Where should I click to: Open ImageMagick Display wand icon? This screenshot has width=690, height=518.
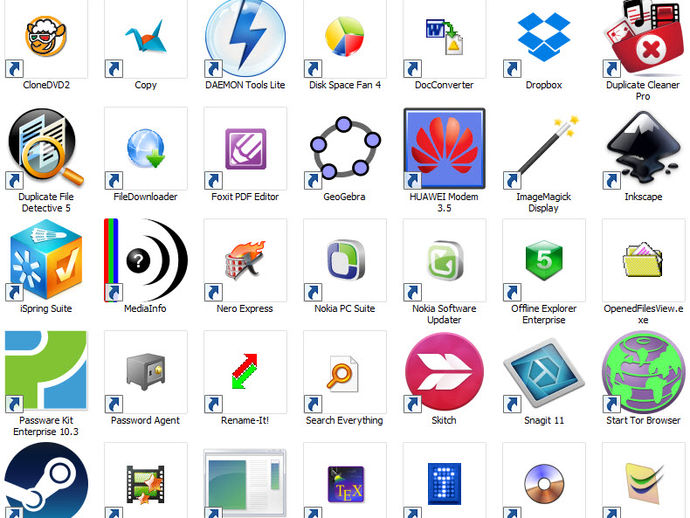pyautogui.click(x=544, y=148)
